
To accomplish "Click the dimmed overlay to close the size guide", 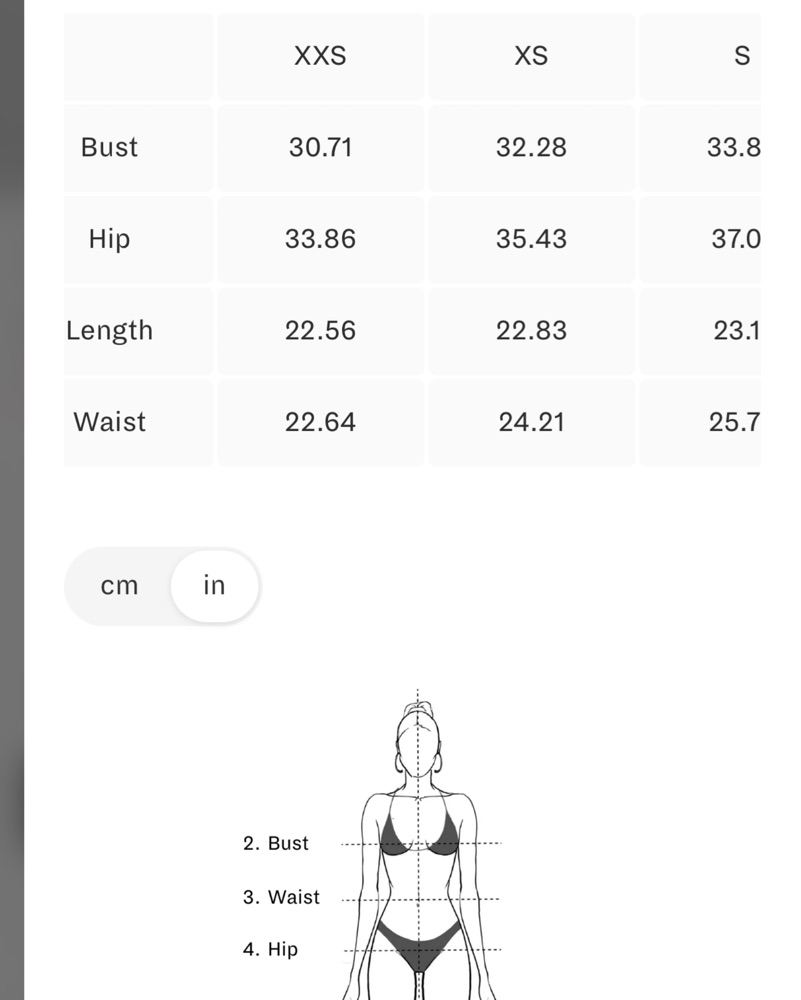I will click(11, 500).
